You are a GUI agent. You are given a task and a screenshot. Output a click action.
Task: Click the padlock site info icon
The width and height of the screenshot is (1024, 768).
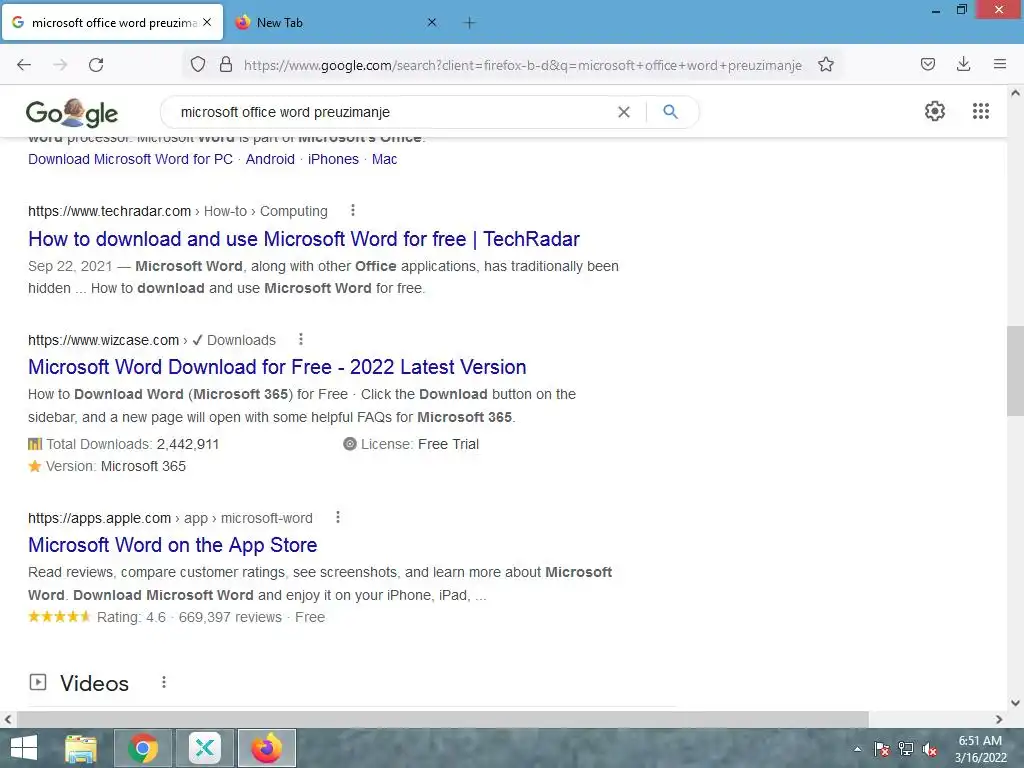point(226,64)
